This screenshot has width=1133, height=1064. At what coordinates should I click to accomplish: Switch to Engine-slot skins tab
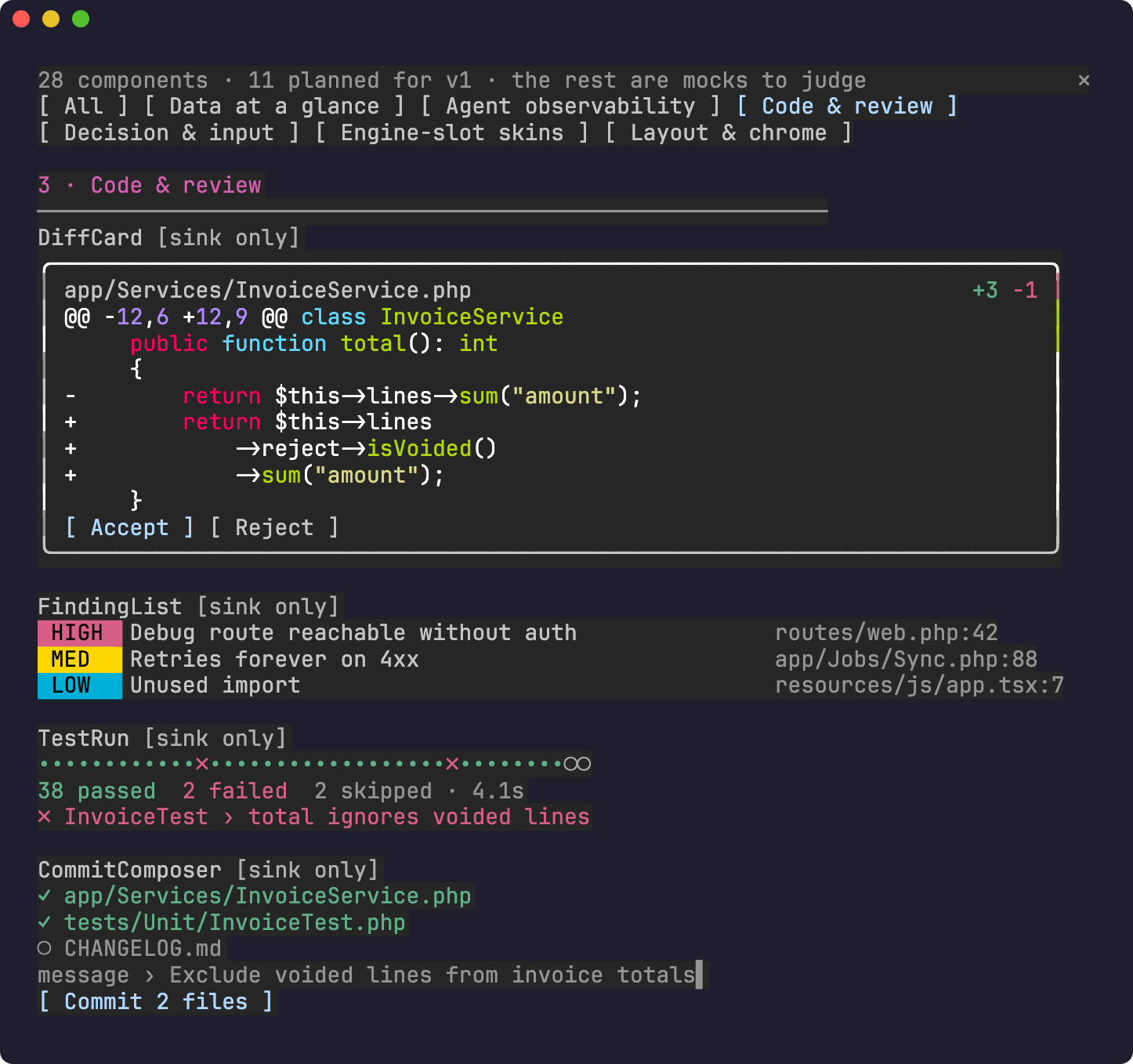coord(452,133)
